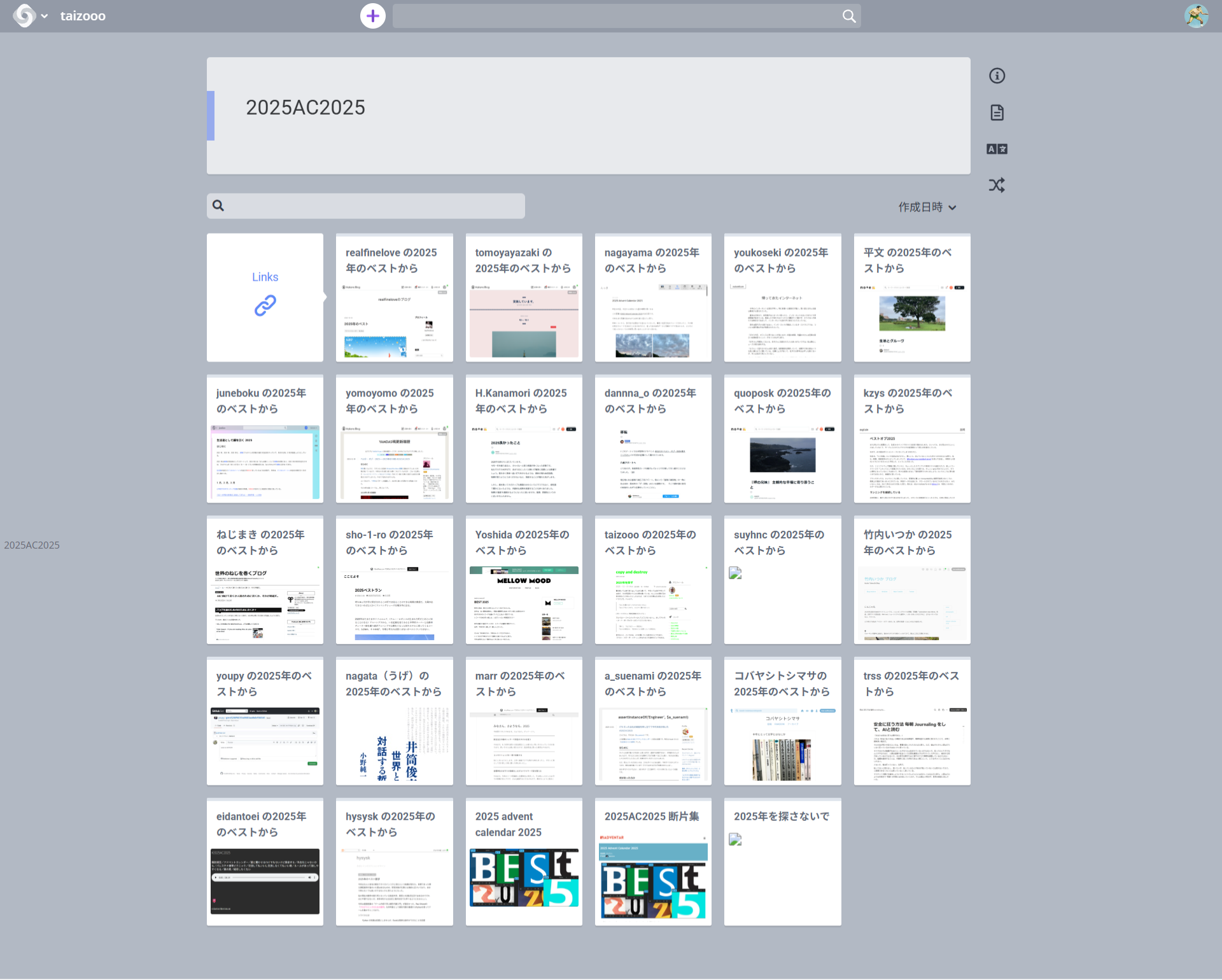Image resolution: width=1222 pixels, height=980 pixels.
Task: Open 'realfinelove の2025年のベストから' card
Action: tap(394, 298)
